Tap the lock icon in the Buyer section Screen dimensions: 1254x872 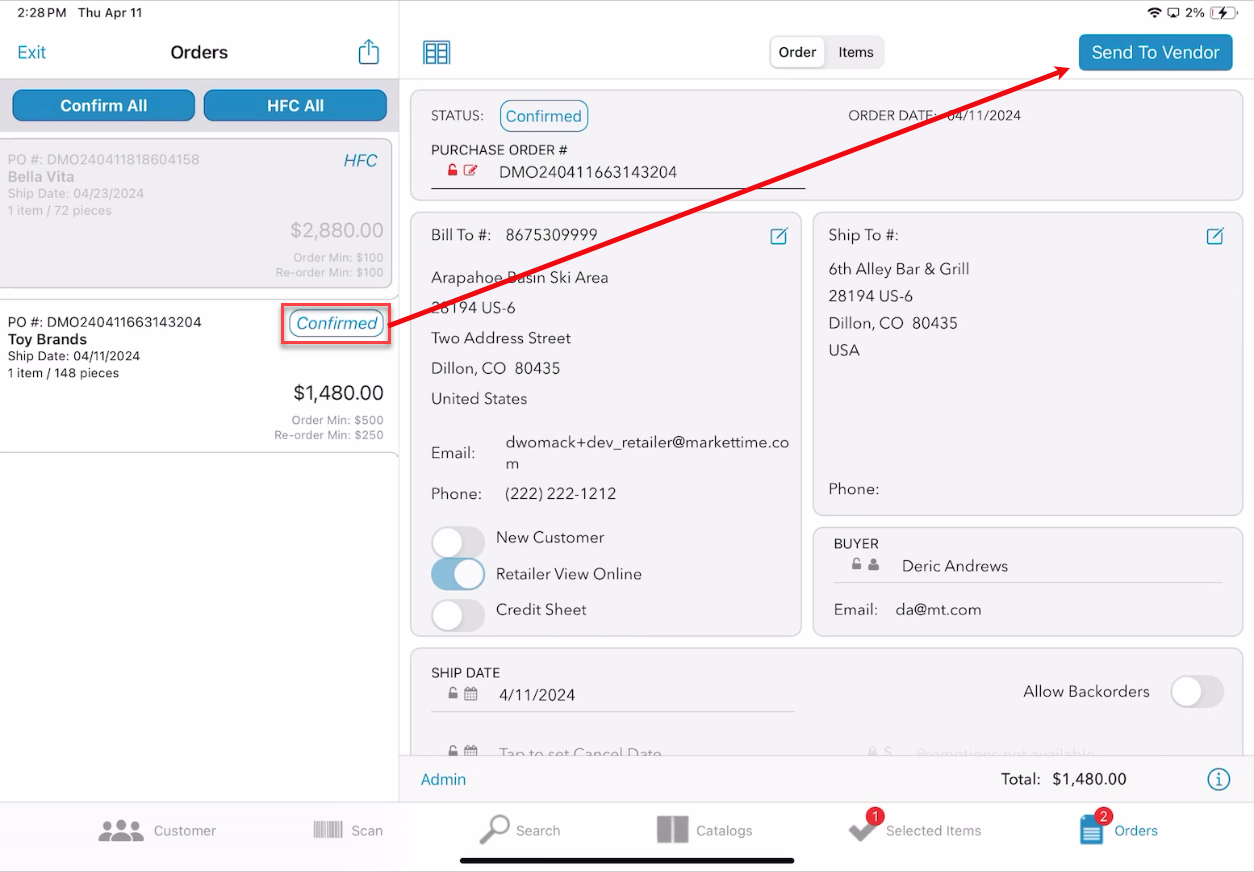click(x=857, y=565)
